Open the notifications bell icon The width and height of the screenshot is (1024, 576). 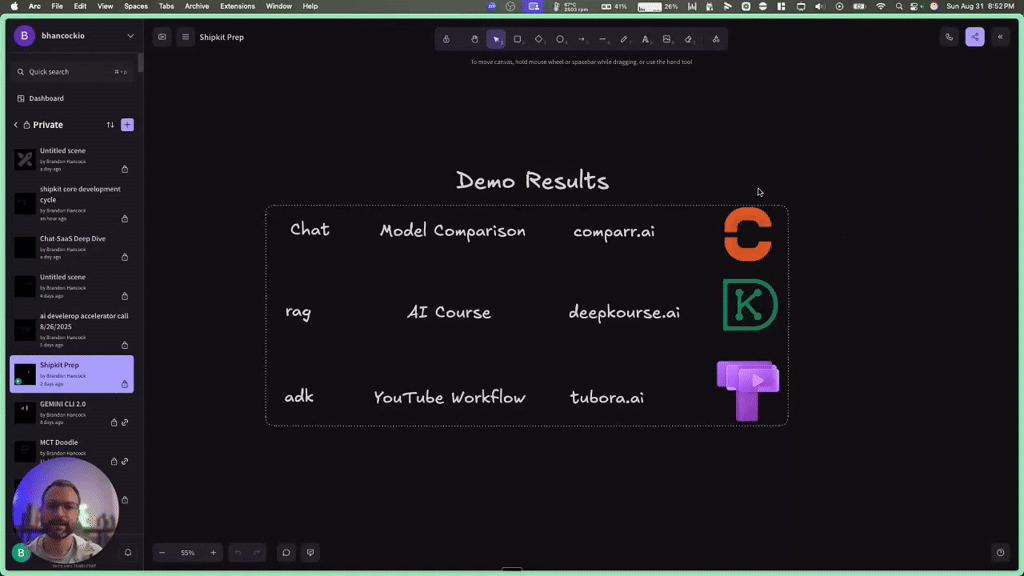[128, 552]
